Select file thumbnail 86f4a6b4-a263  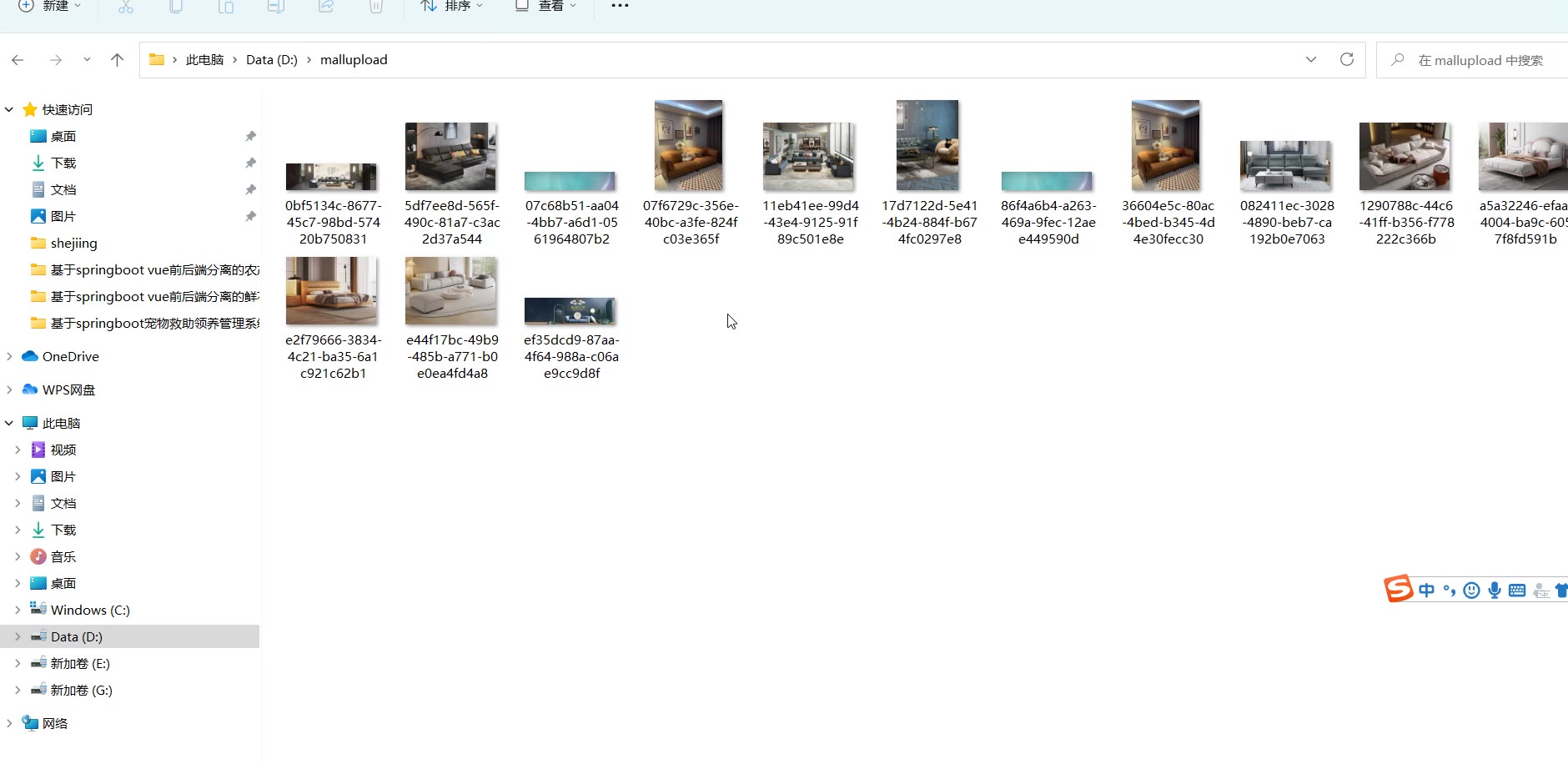coord(1048,181)
